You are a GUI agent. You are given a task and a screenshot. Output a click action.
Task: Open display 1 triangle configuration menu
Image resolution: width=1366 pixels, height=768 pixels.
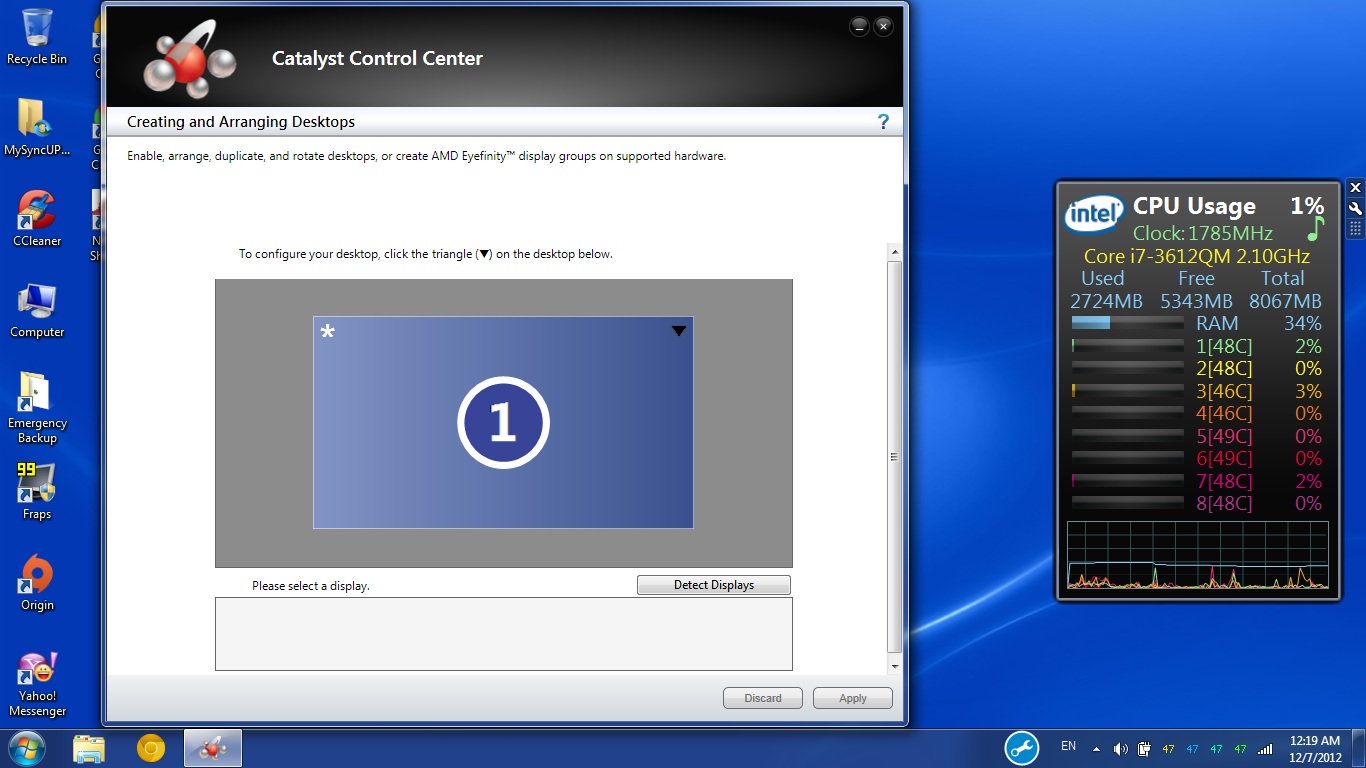click(679, 331)
